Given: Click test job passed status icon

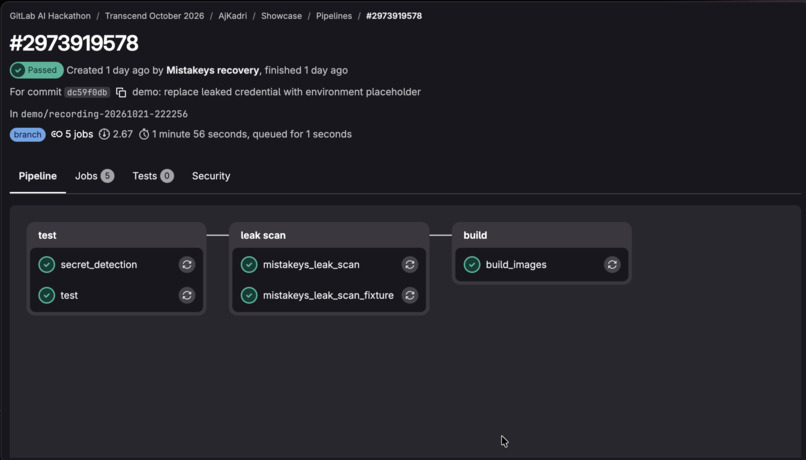Looking at the screenshot, I should pos(47,296).
